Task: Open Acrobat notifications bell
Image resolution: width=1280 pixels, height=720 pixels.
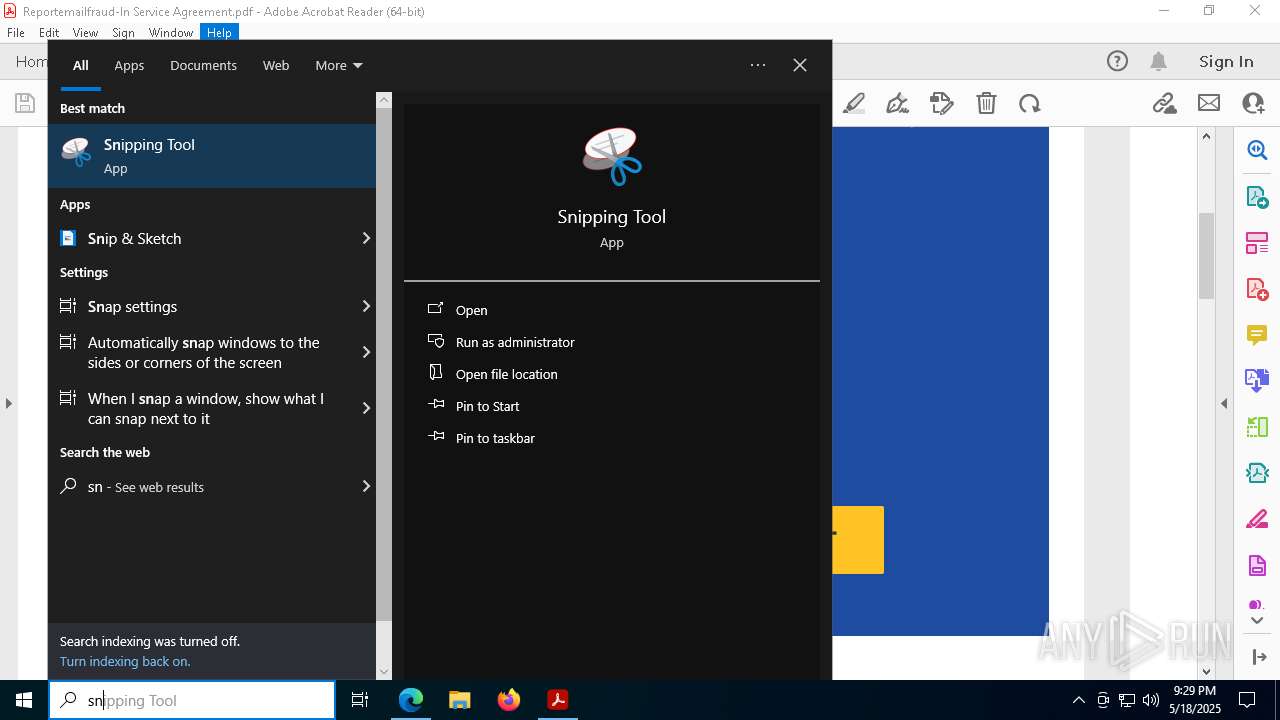Action: pyautogui.click(x=1159, y=62)
